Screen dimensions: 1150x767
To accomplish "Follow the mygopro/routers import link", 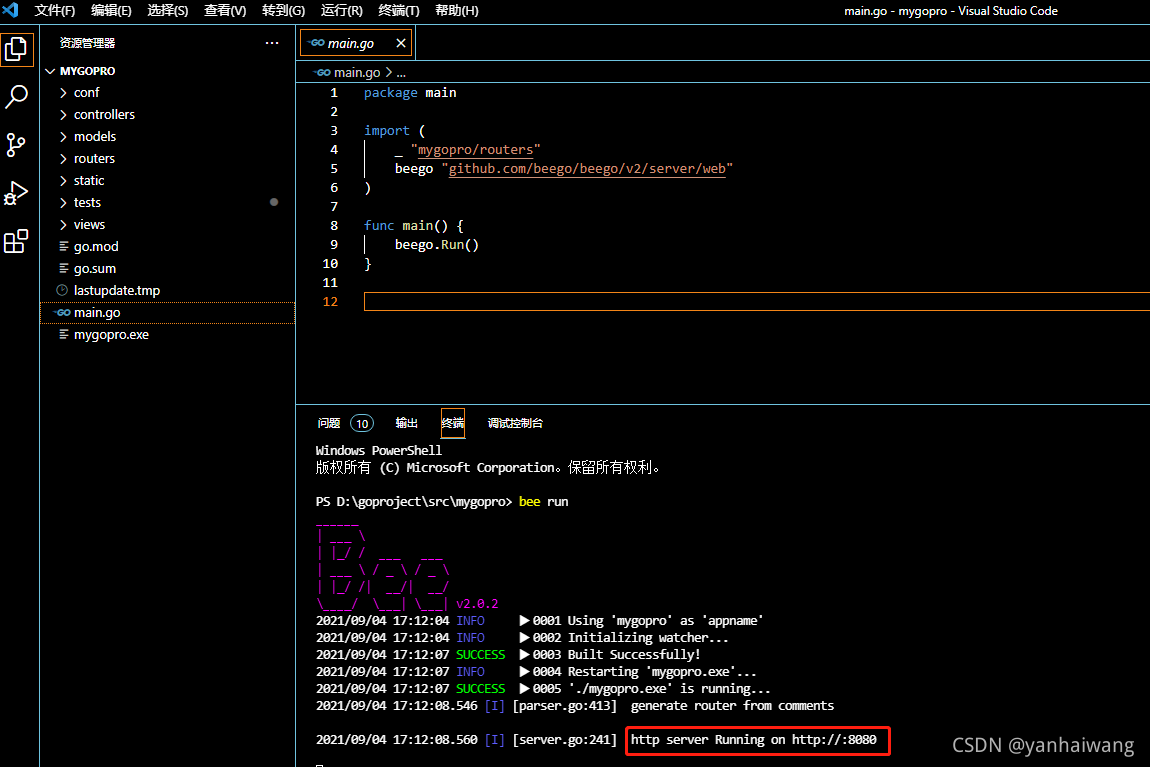I will pyautogui.click(x=476, y=149).
